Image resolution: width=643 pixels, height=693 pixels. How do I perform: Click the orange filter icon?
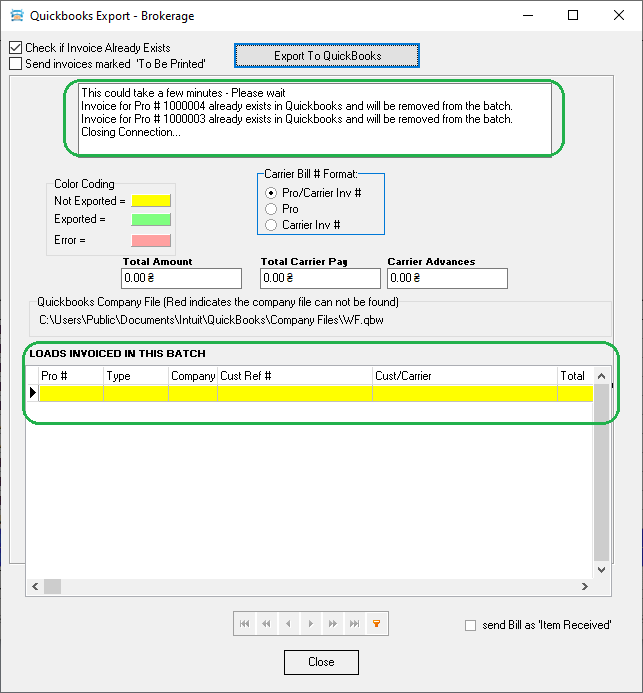(377, 624)
